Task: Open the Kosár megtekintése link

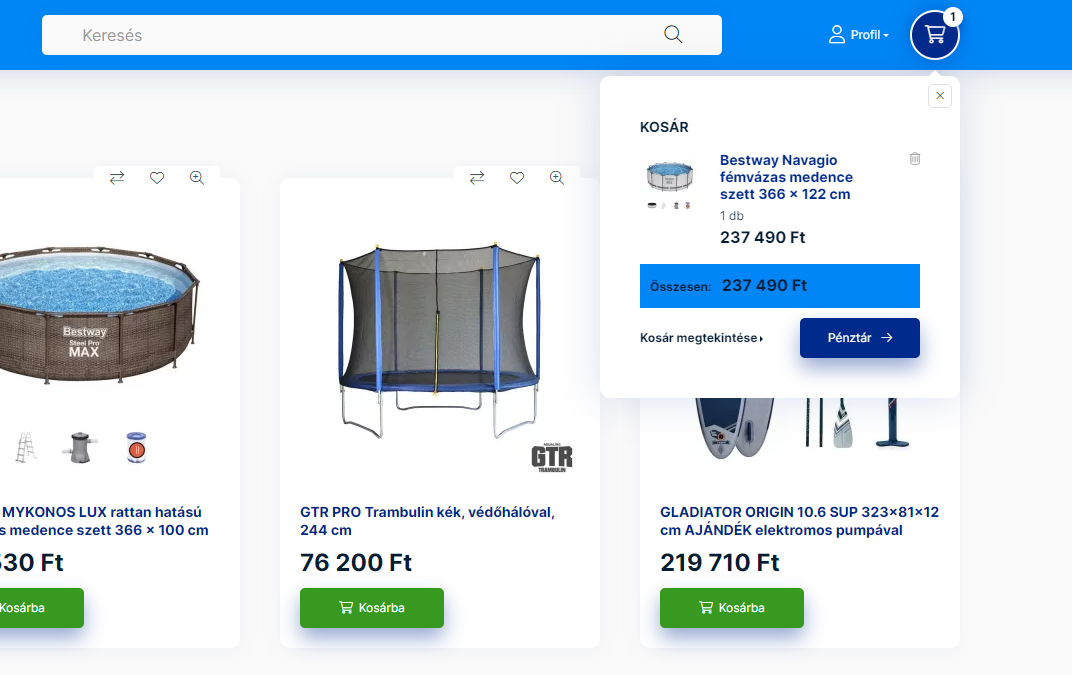Action: click(701, 338)
